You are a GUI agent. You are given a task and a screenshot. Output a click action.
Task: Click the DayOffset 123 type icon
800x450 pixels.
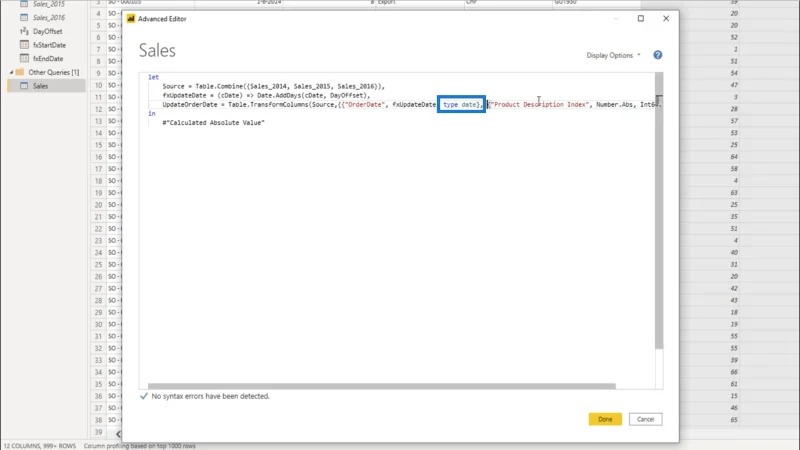pyautogui.click(x=24, y=31)
